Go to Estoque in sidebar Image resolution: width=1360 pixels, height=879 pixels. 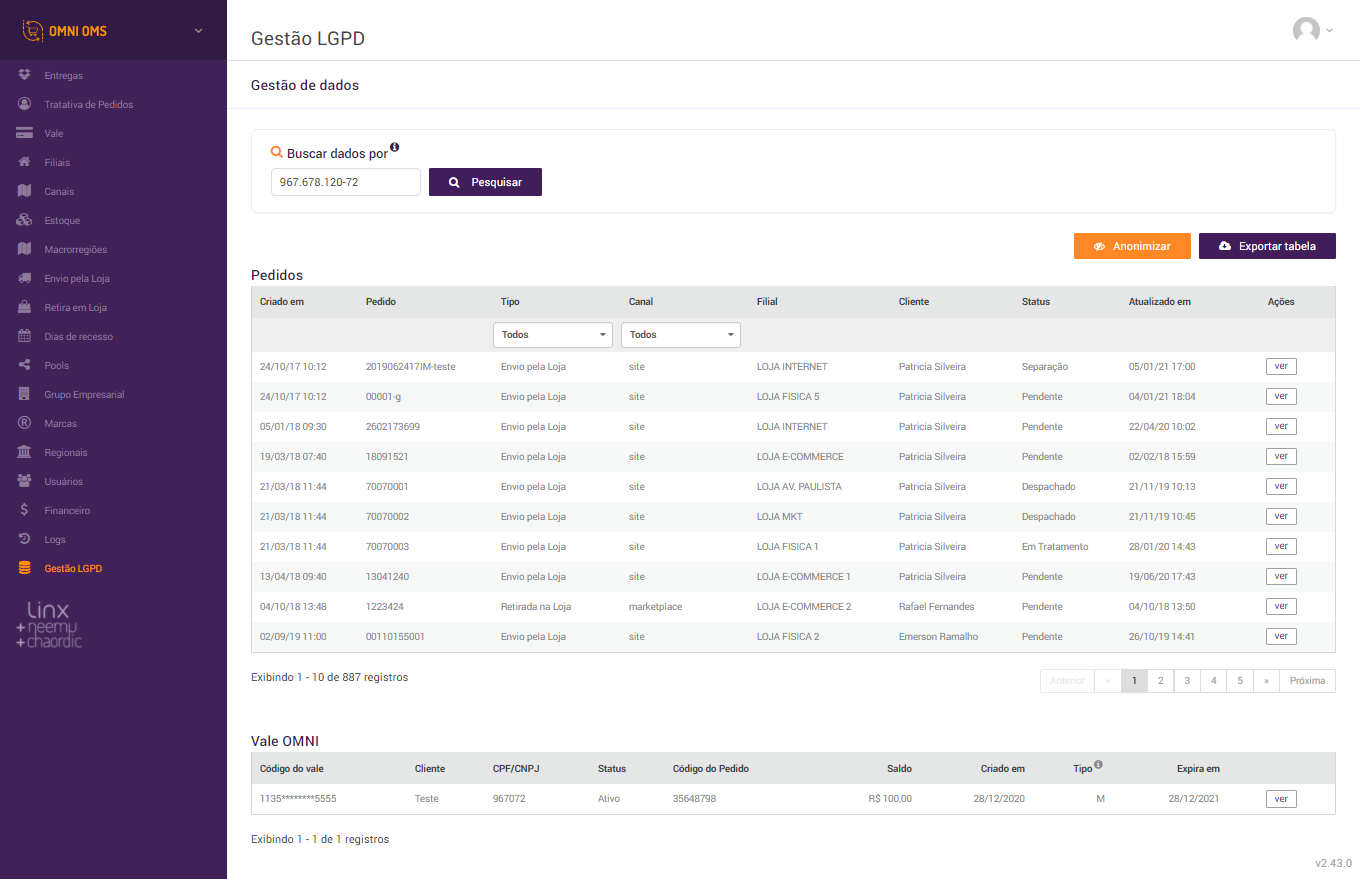coord(62,220)
